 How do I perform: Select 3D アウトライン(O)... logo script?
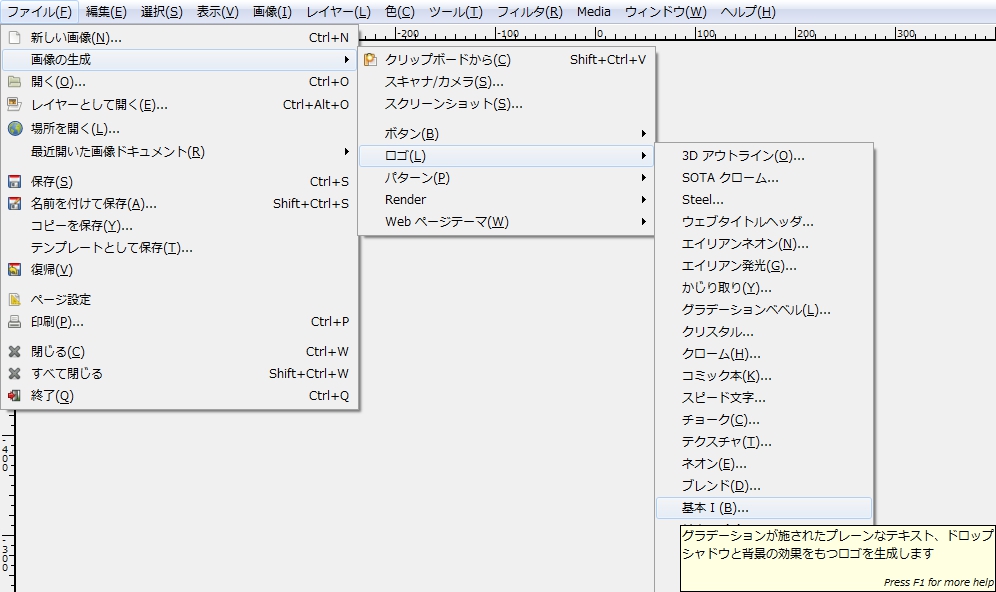click(764, 156)
